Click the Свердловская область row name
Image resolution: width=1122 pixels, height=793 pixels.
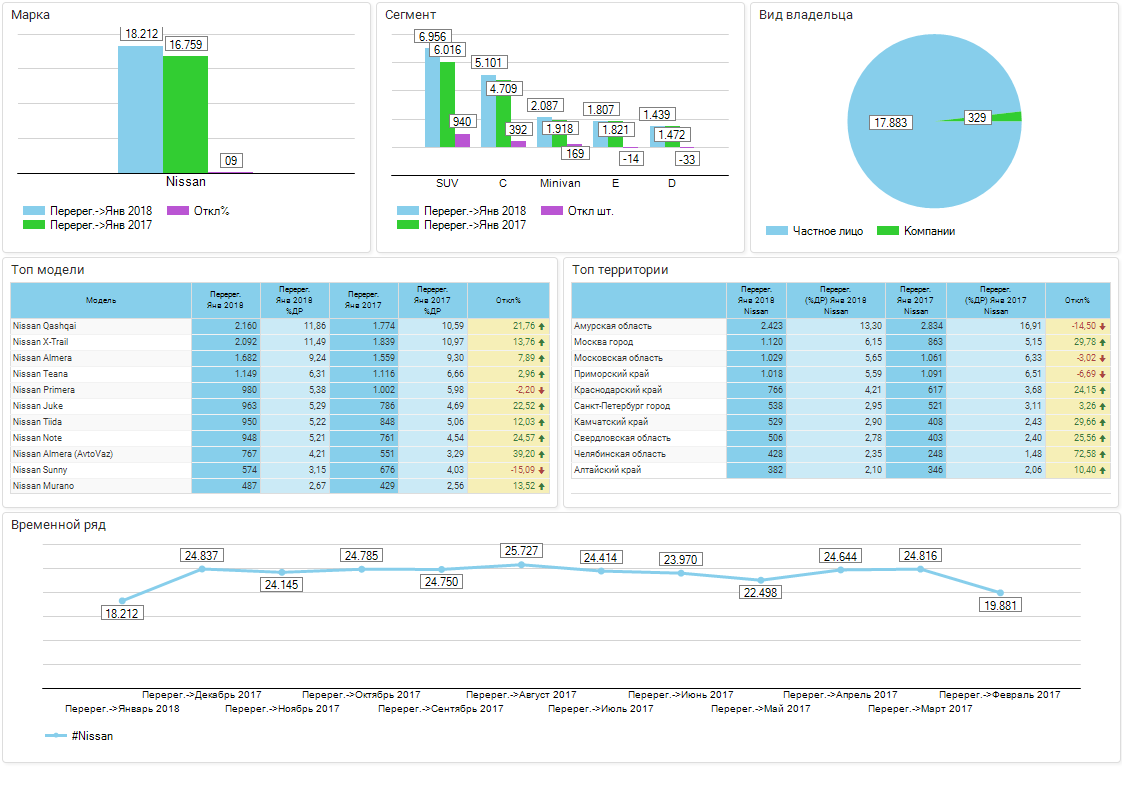click(623, 438)
